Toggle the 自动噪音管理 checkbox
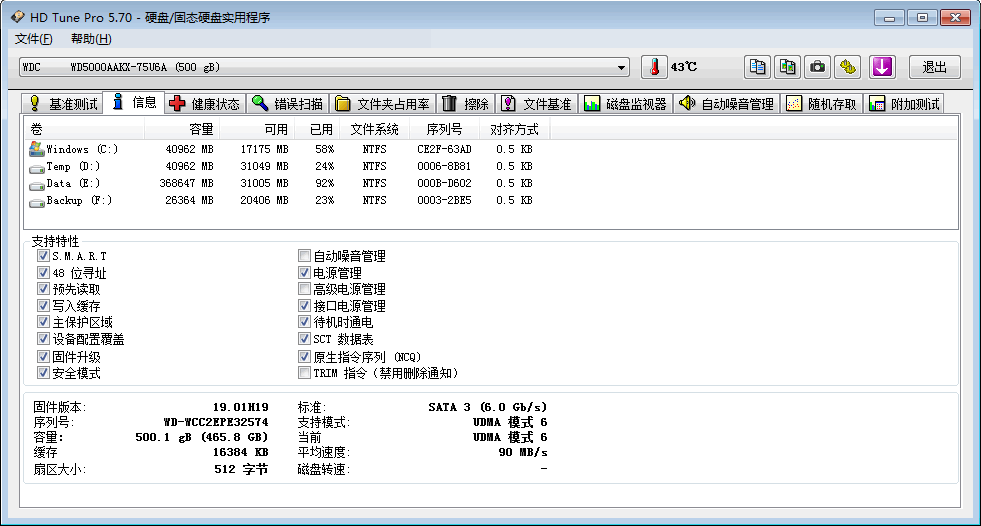Image resolution: width=981 pixels, height=526 pixels. click(305, 256)
